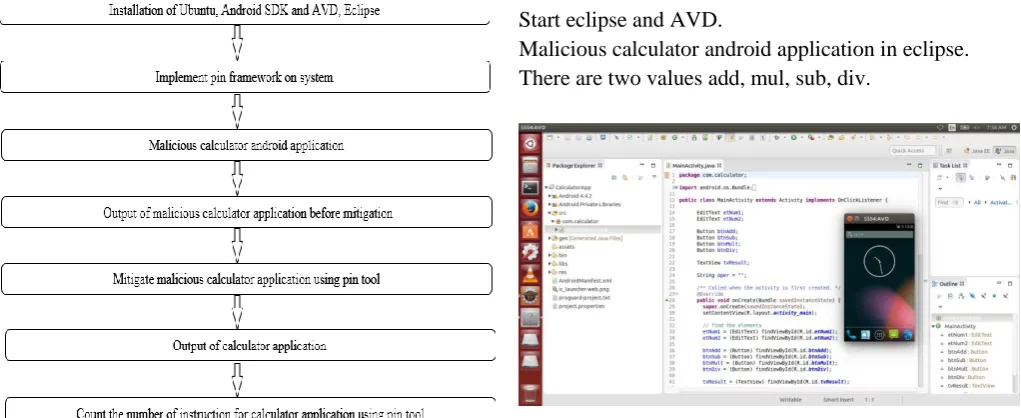Click the New Task icon in Task List
This screenshot has width=1021, height=418.
coord(940,178)
